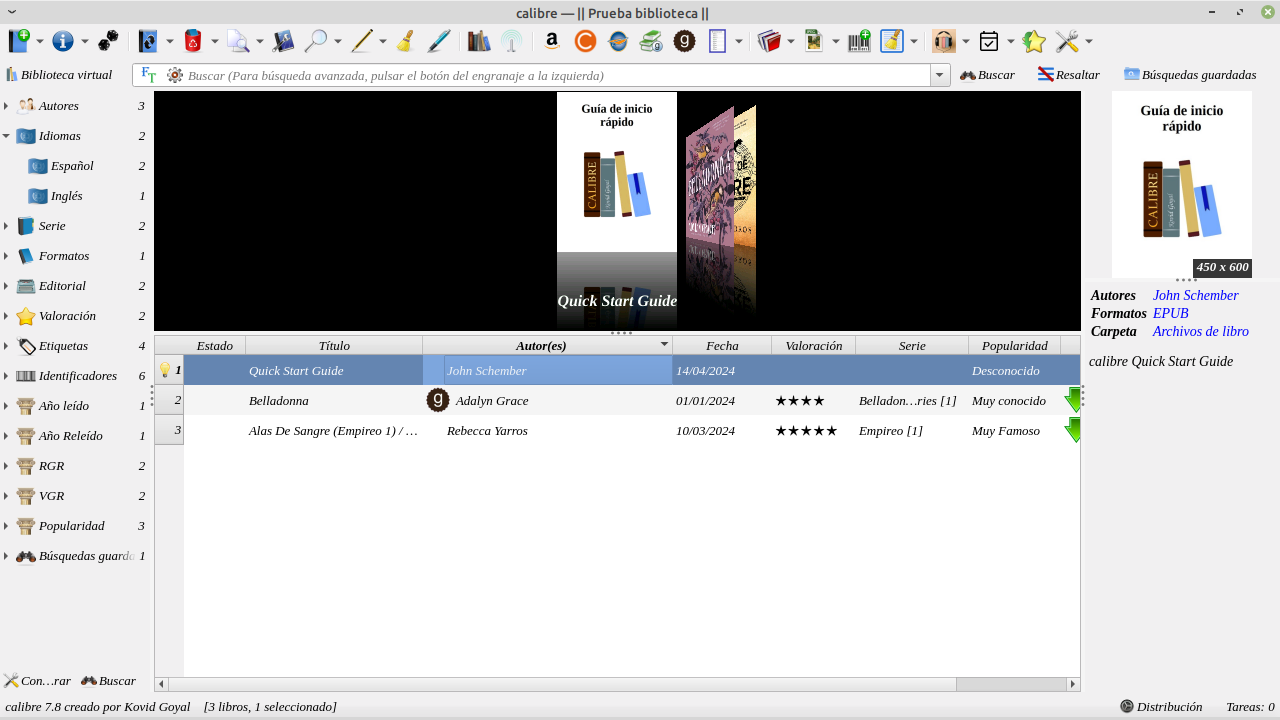This screenshot has width=1280, height=720.
Task: Sort by the Autor(es) column header
Action: coord(548,346)
